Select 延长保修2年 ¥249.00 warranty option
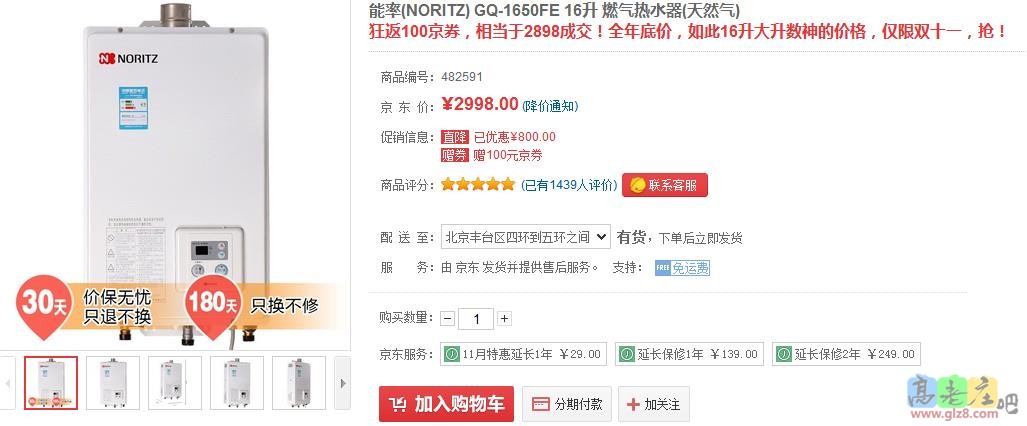 (x=846, y=354)
